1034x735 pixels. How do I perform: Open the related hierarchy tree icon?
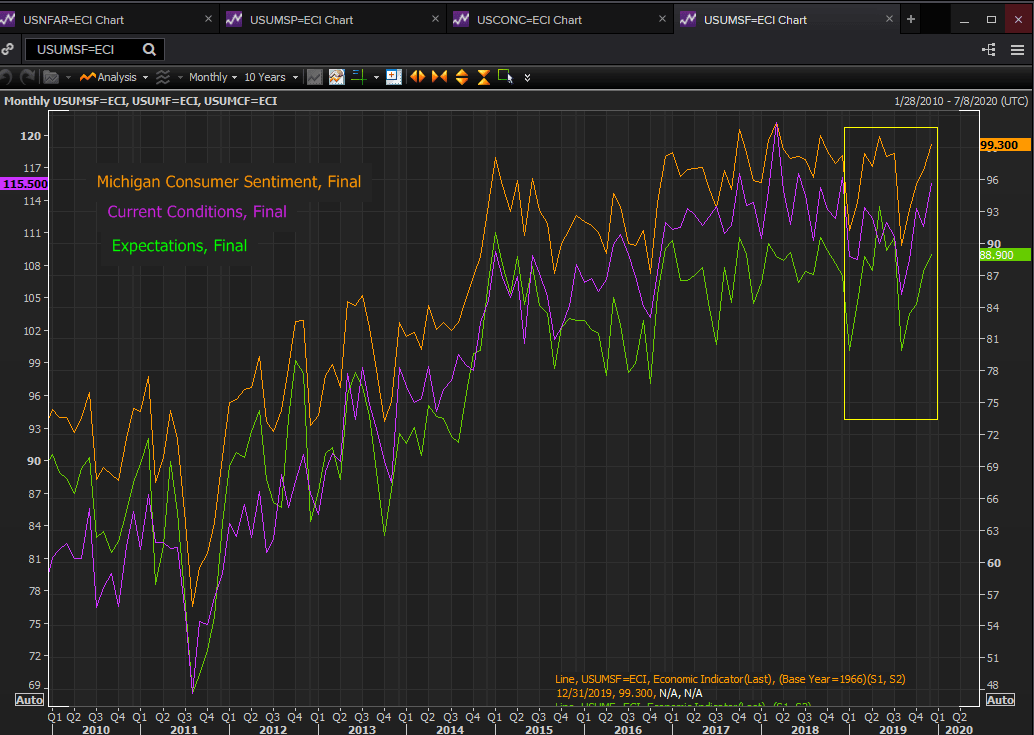pyautogui.click(x=989, y=49)
